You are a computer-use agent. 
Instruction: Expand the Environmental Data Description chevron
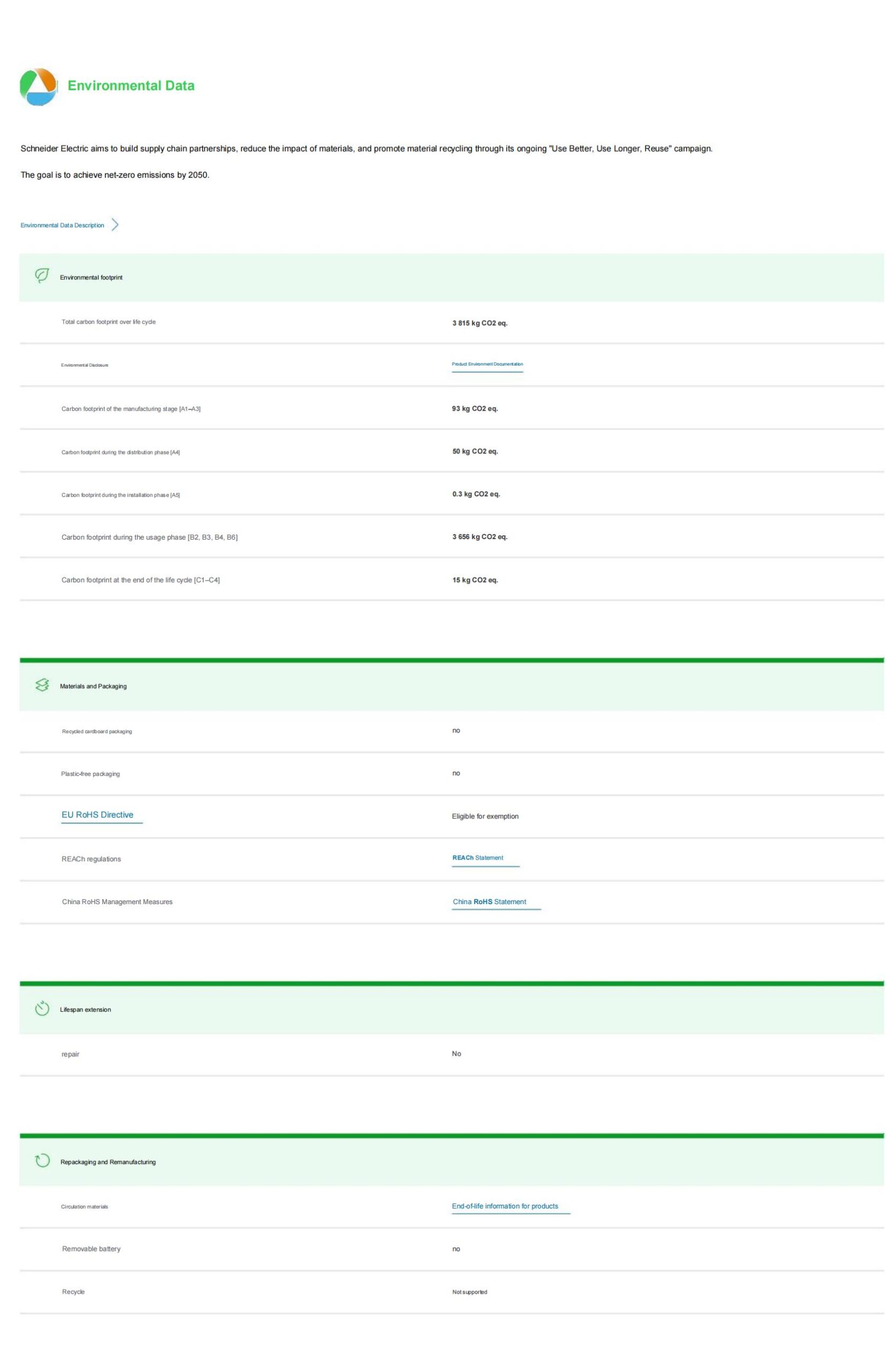(115, 225)
